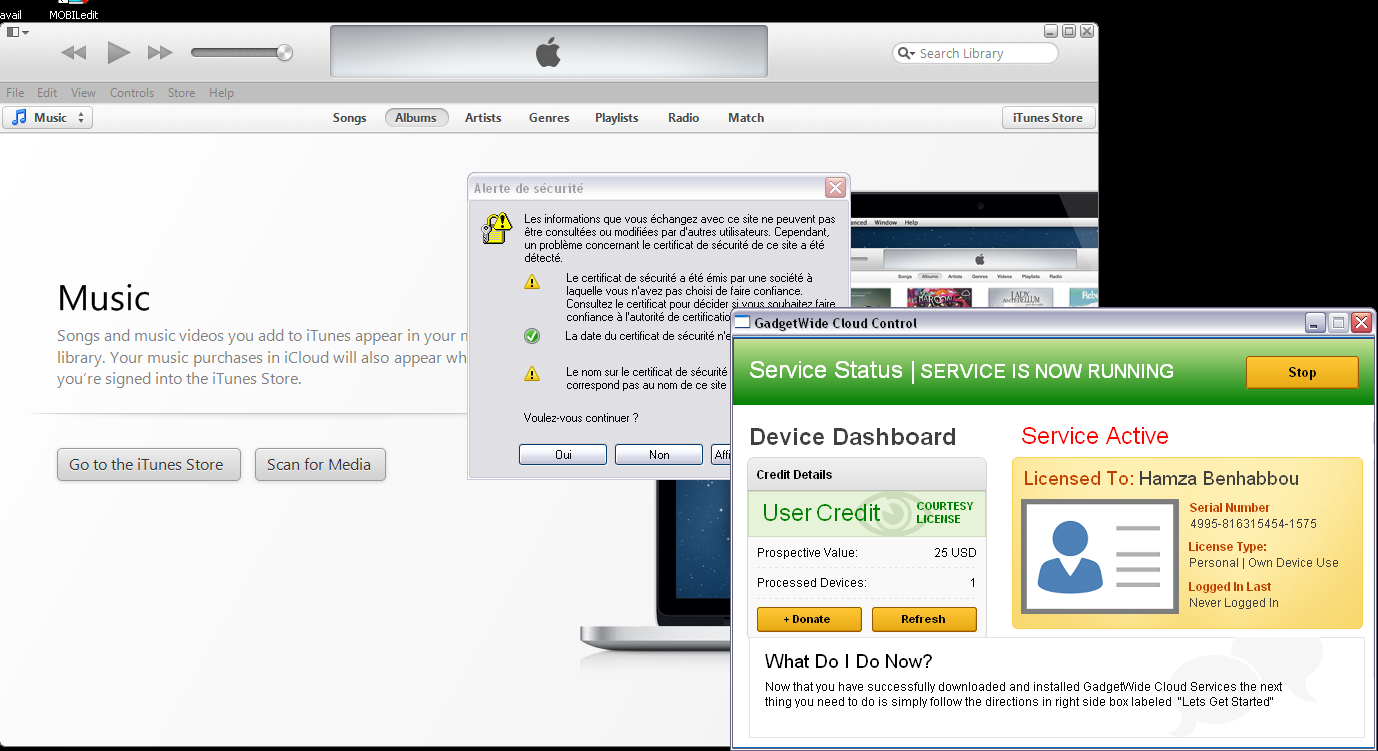The height and width of the screenshot is (751, 1378).
Task: Click the Courtesy License label
Action: pyautogui.click(x=944, y=513)
